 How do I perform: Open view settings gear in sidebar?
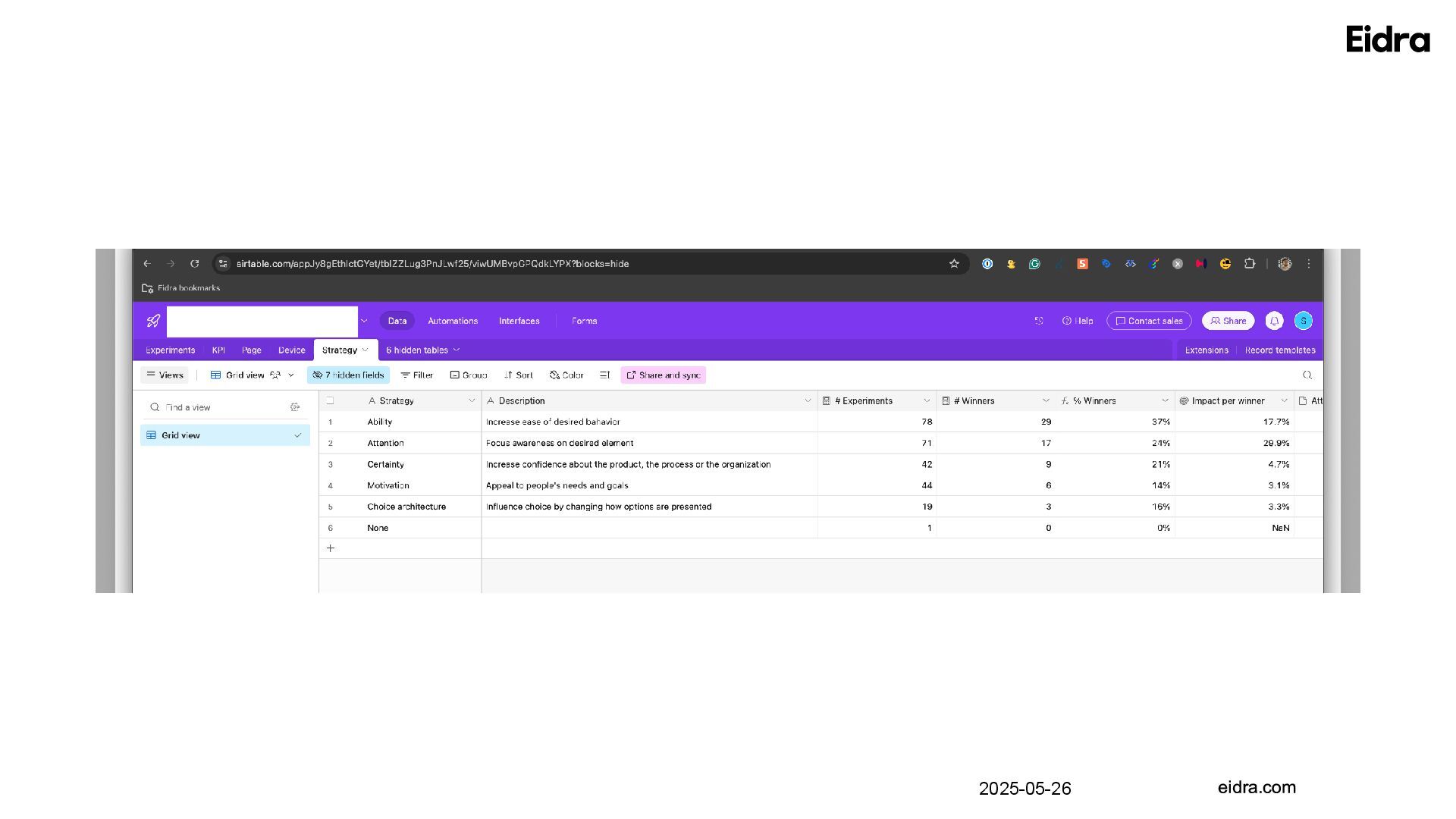[x=295, y=407]
